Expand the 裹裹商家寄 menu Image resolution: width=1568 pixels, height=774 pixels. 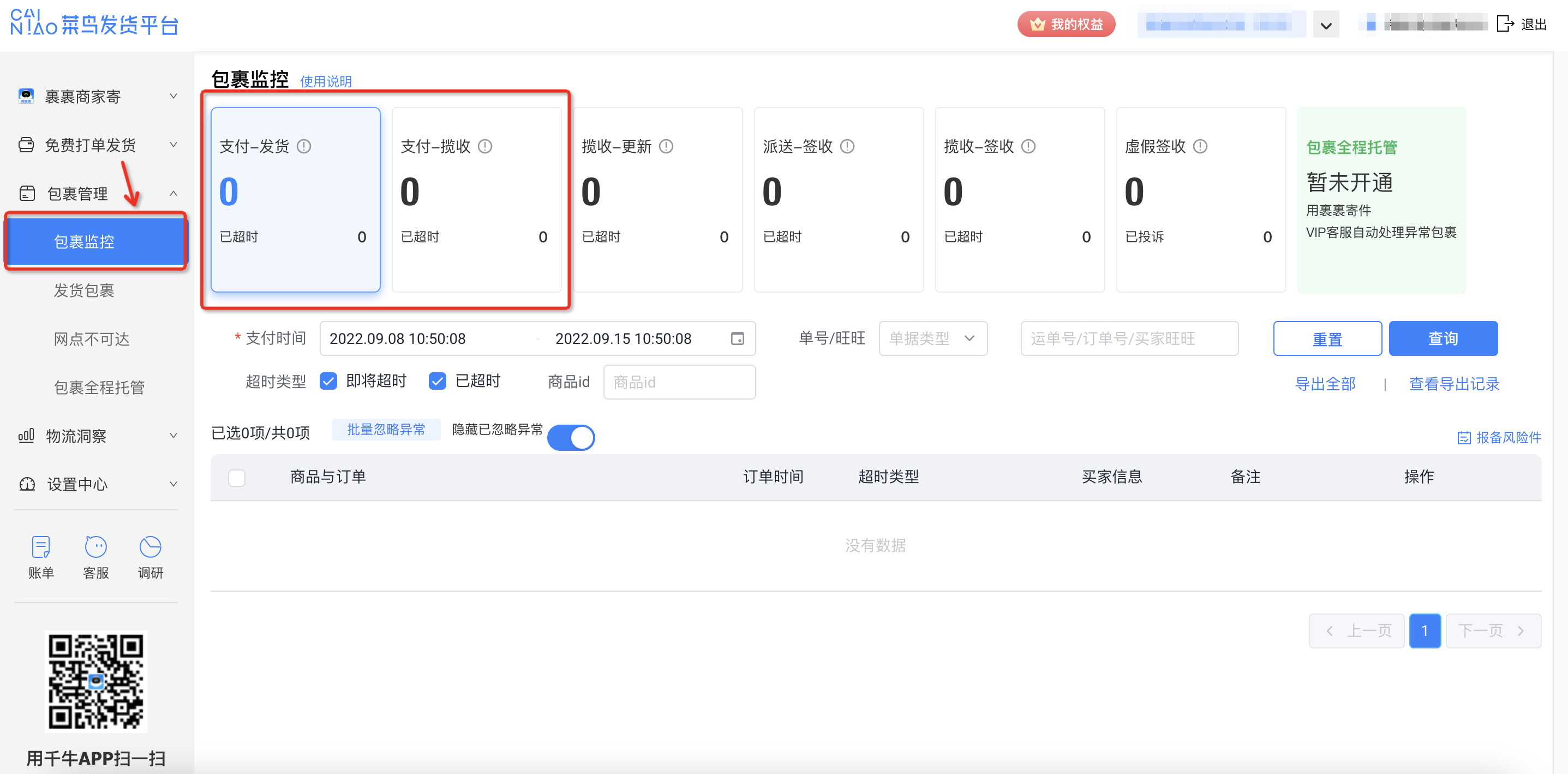[x=173, y=96]
